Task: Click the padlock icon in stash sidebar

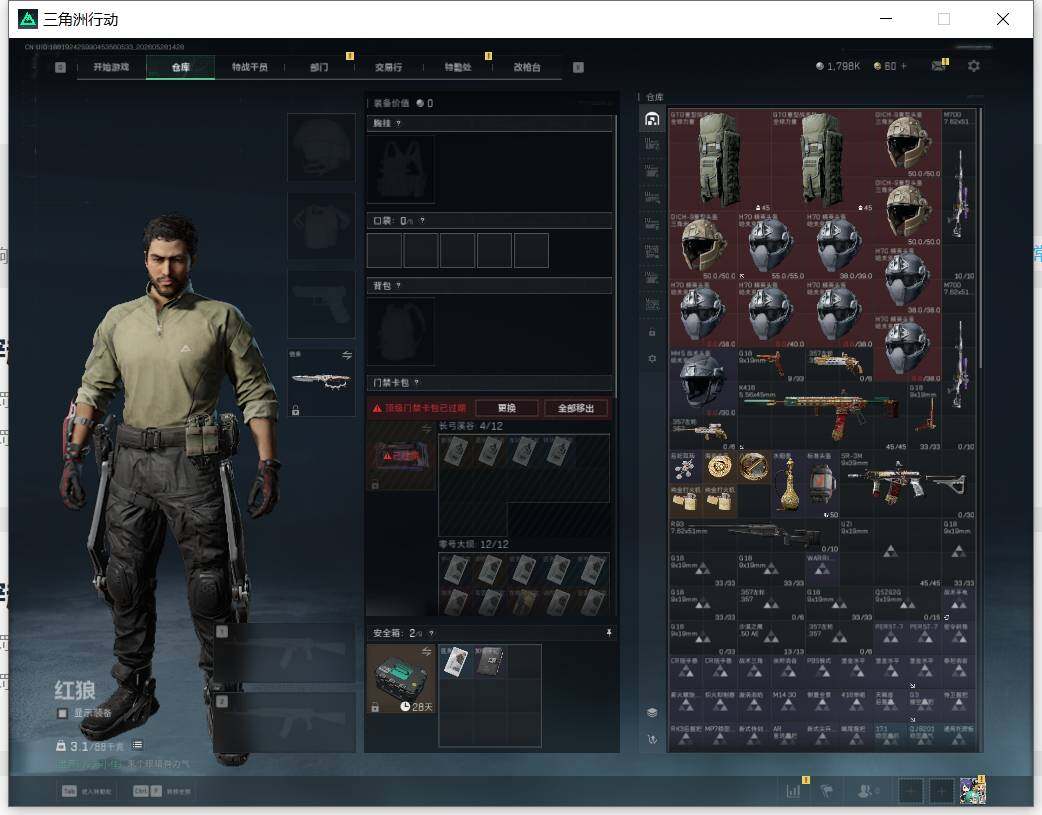Action: point(652,332)
